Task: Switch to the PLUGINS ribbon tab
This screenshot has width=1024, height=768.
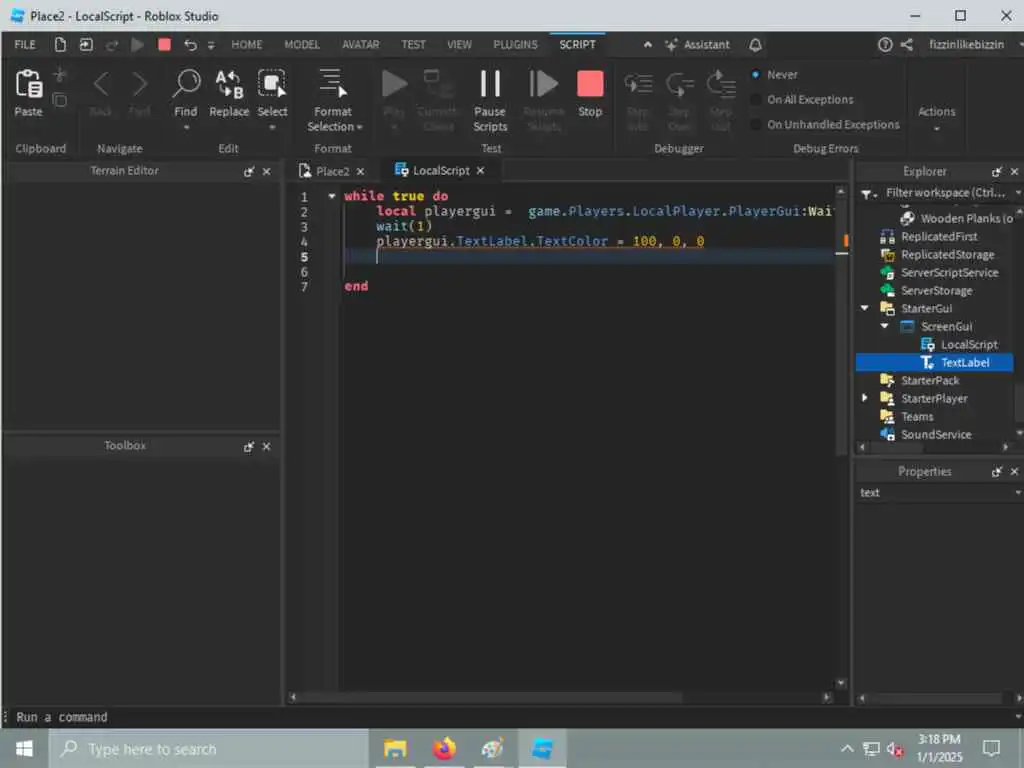Action: [x=515, y=44]
